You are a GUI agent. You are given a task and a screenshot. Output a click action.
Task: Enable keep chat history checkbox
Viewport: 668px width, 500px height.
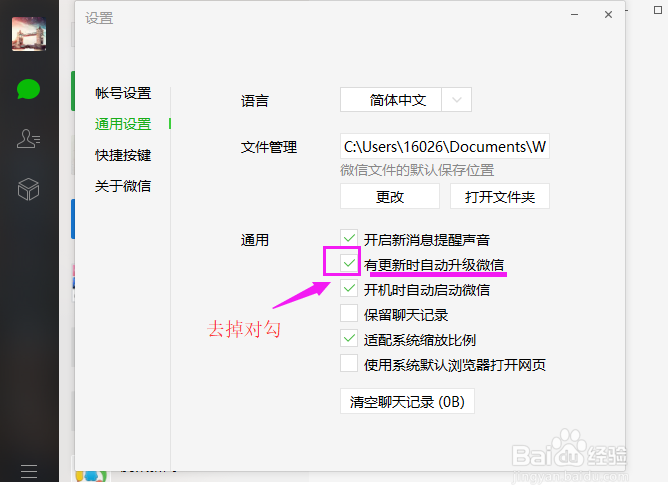[x=349, y=313]
